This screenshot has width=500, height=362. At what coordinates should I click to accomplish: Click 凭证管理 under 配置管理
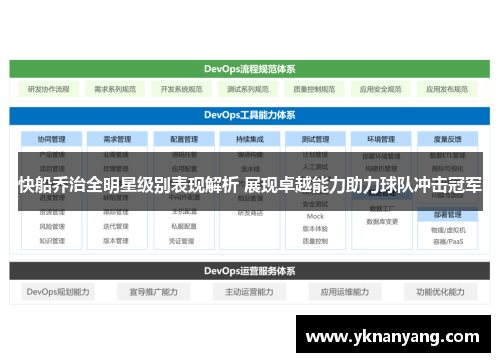[181, 241]
